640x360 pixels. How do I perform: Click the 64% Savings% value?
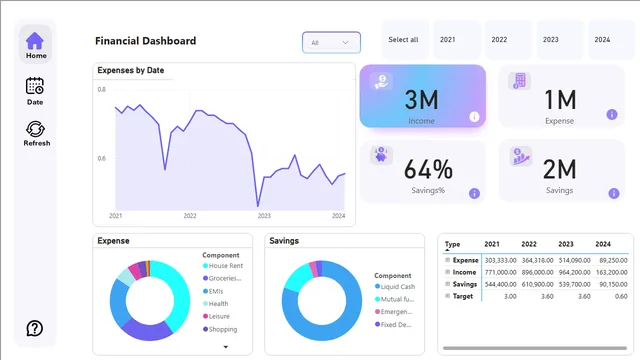point(428,169)
